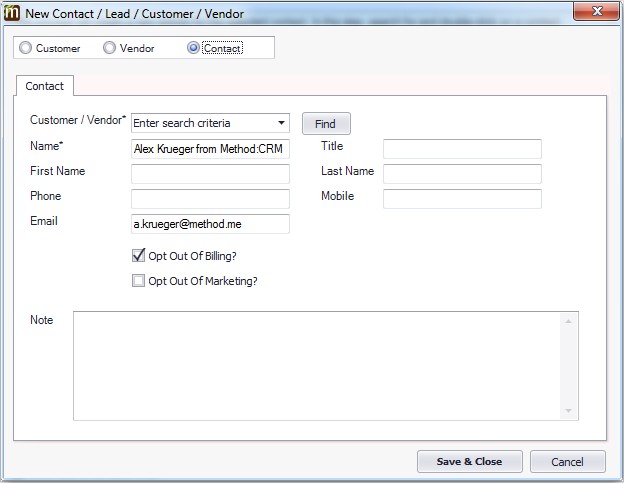Click Save & Close button
The image size is (624, 483).
coord(470,462)
